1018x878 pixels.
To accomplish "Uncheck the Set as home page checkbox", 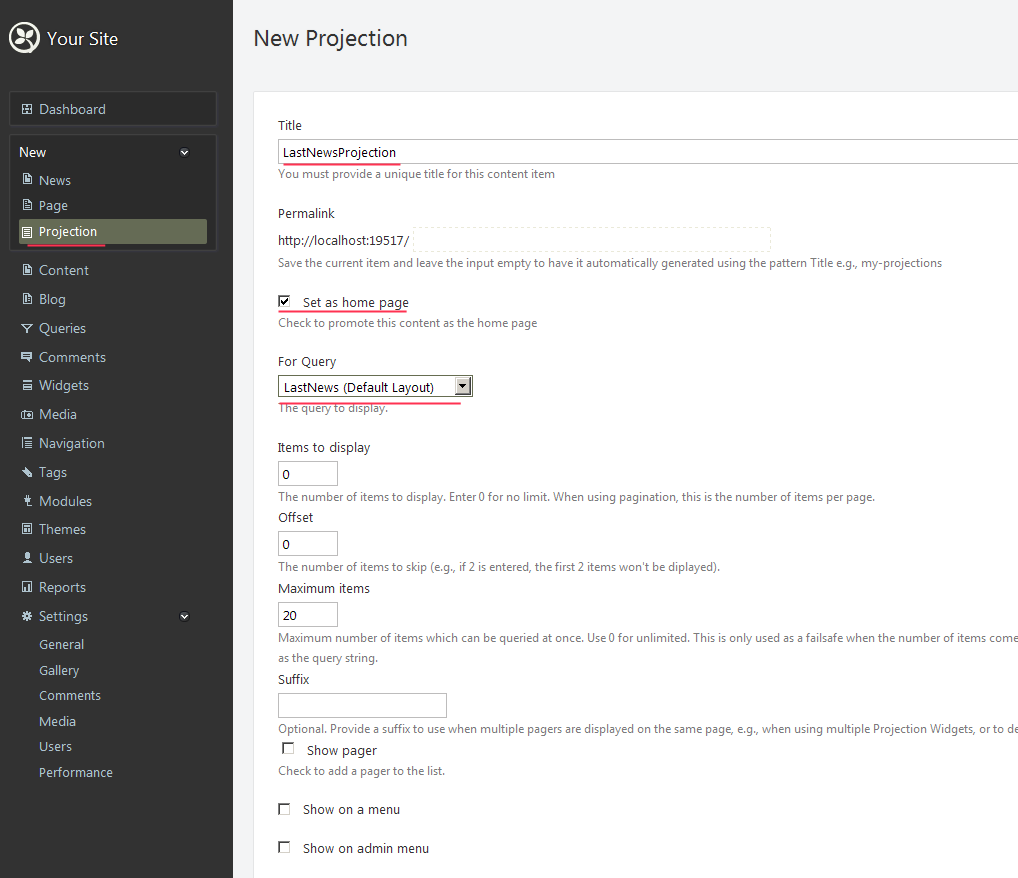I will tap(285, 301).
